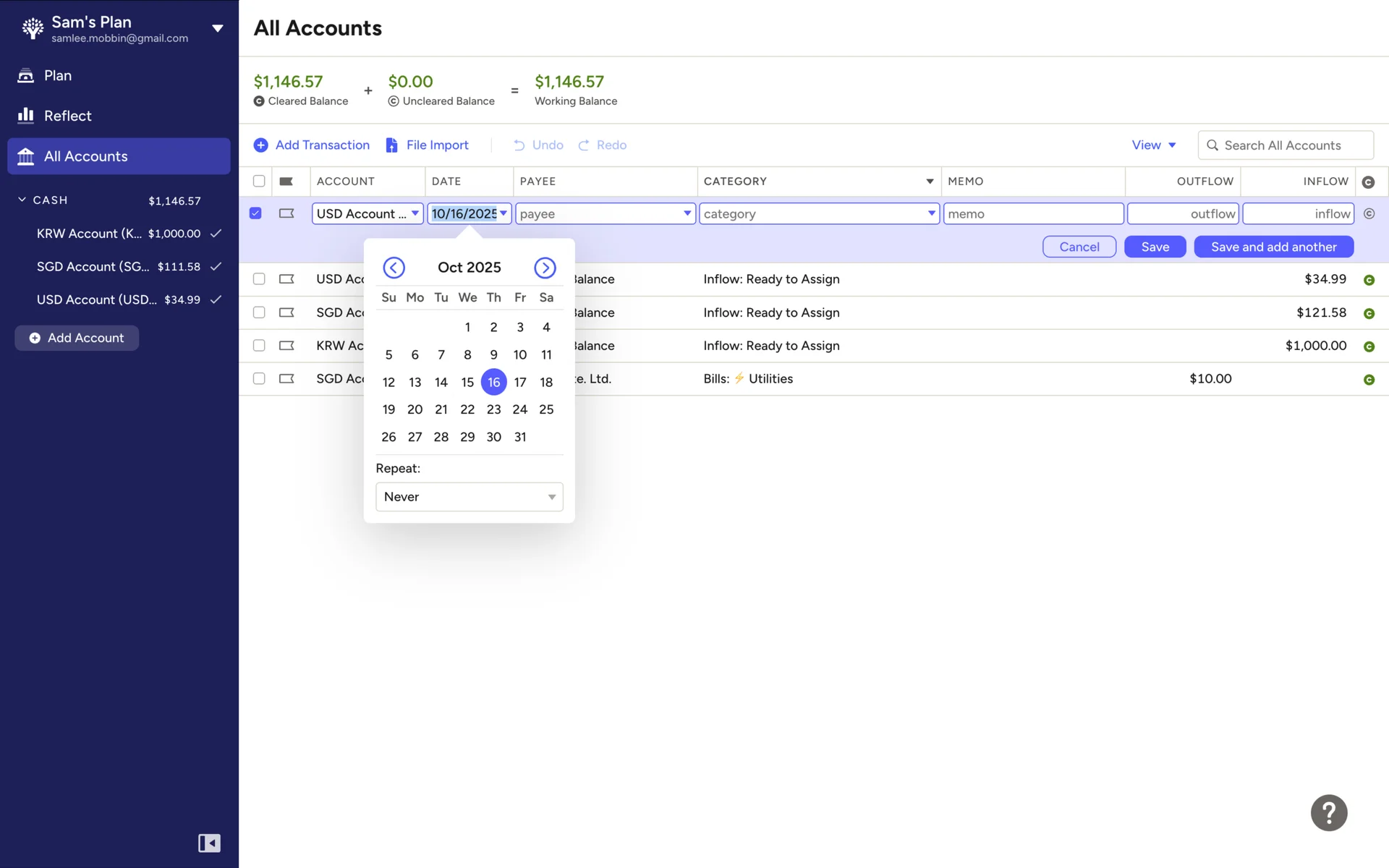Click the File Import icon
This screenshot has height=868, width=1389.
pyautogui.click(x=391, y=145)
